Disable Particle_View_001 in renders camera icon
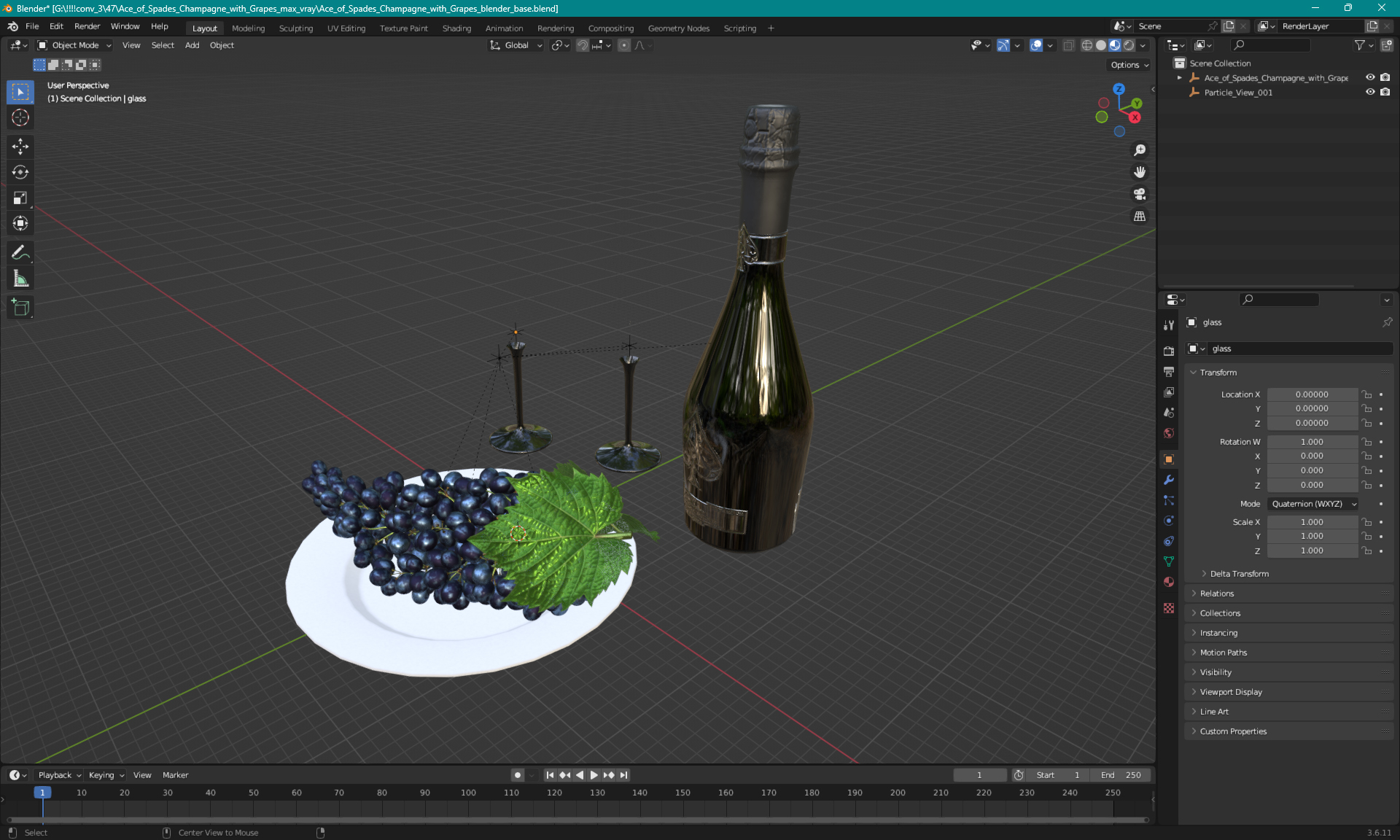This screenshot has width=1400, height=840. click(x=1385, y=92)
